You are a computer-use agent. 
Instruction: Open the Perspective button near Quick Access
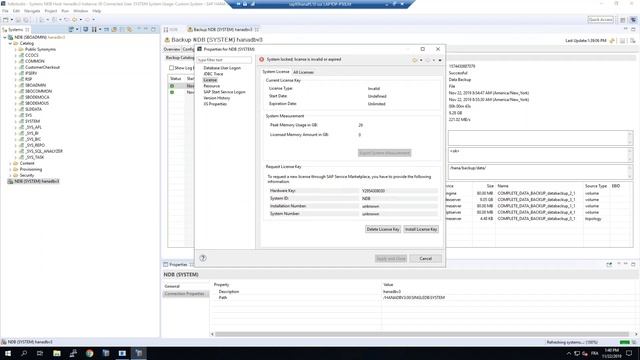point(623,20)
